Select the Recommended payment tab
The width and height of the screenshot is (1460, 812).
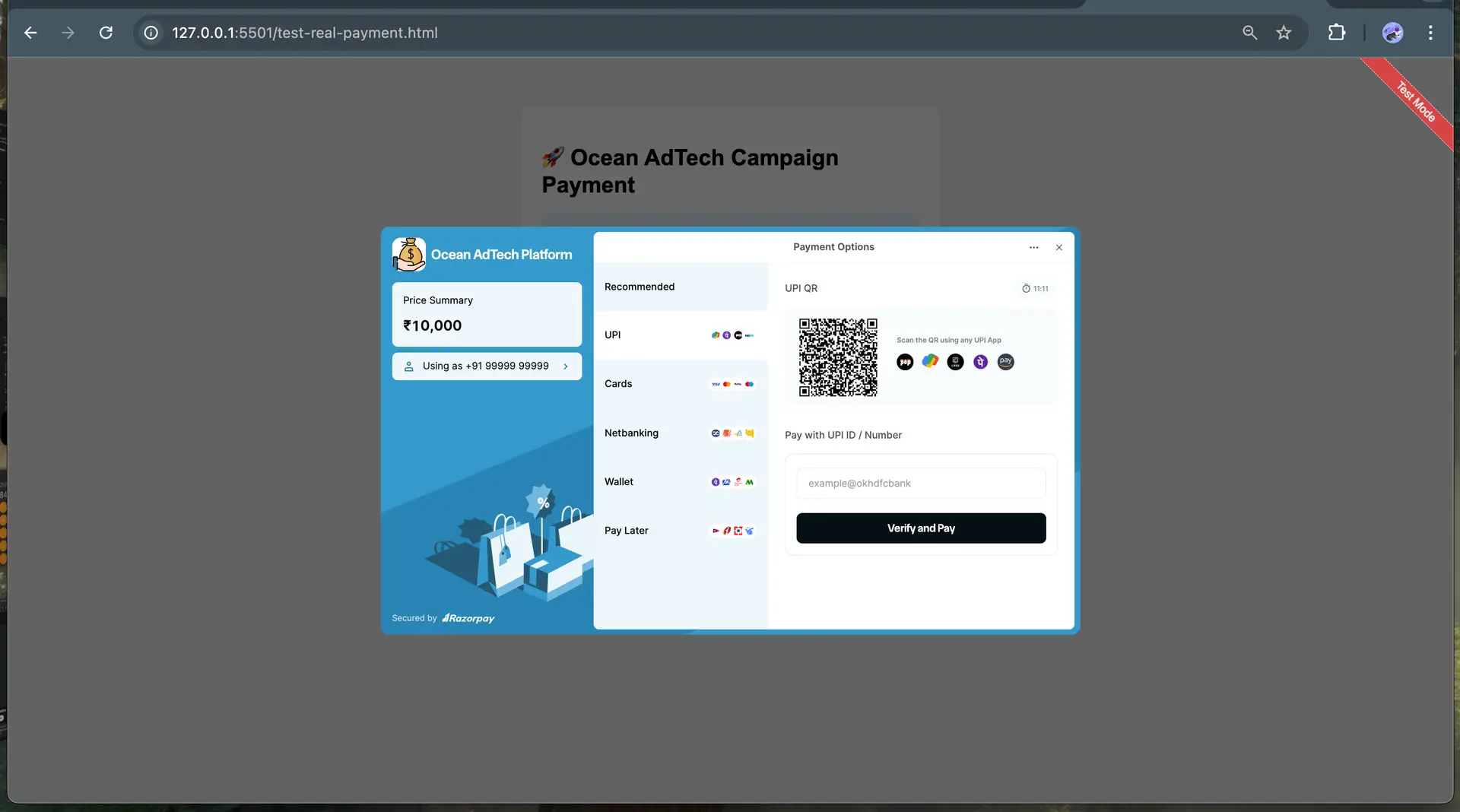coord(680,287)
